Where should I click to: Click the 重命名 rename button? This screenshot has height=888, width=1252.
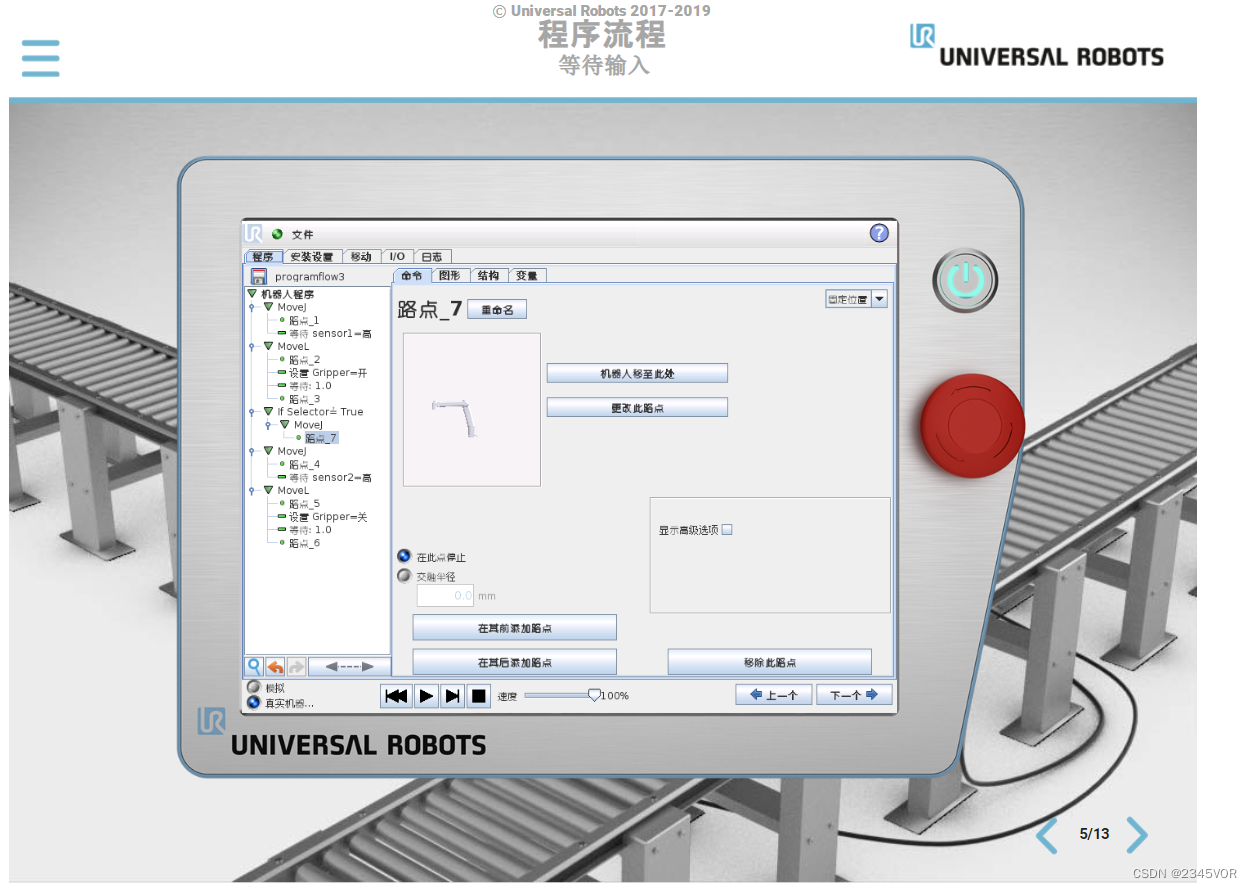point(497,310)
